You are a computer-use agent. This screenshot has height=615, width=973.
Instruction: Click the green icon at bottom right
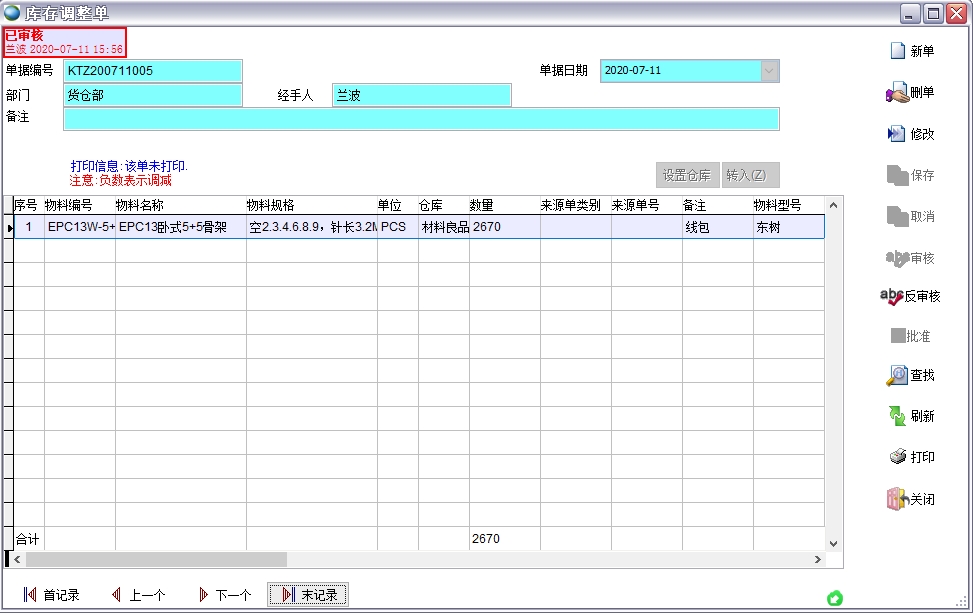(835, 598)
